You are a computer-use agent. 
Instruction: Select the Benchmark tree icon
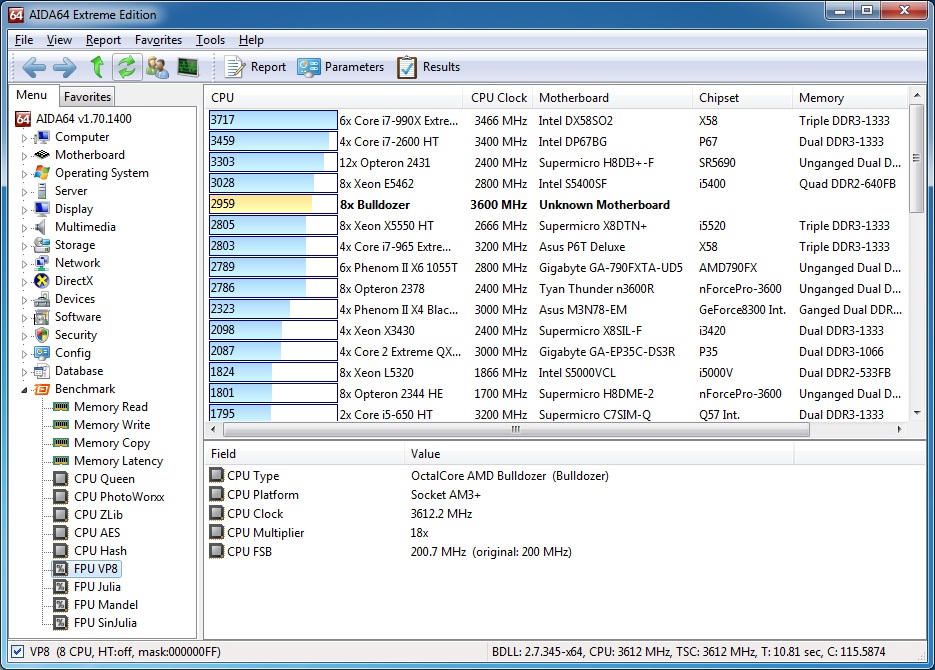(42, 389)
